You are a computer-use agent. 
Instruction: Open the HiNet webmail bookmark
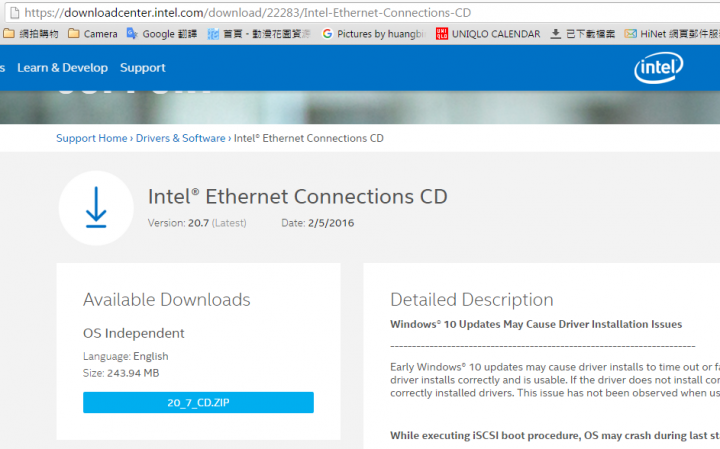pyautogui.click(x=670, y=33)
